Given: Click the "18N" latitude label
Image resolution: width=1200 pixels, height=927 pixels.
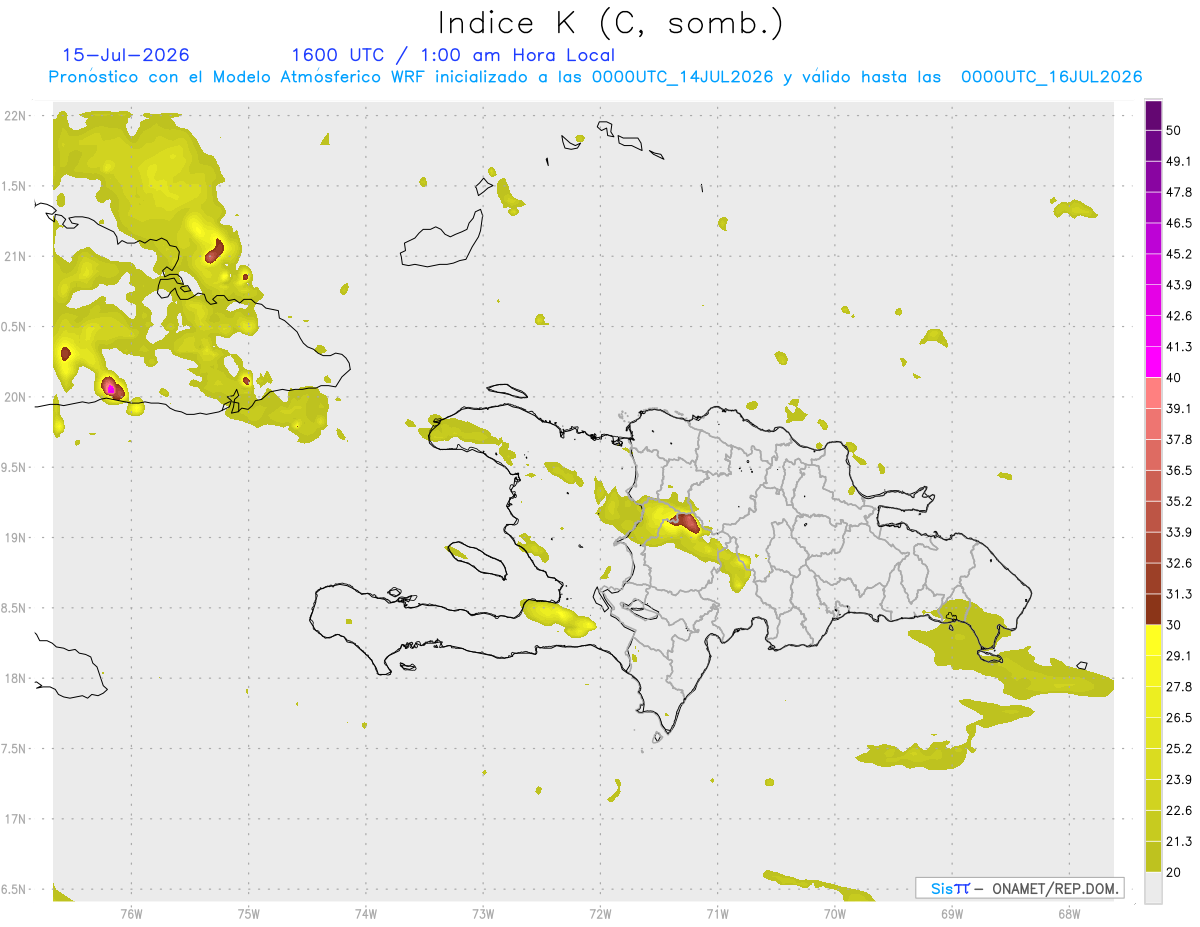Looking at the screenshot, I should [17, 678].
